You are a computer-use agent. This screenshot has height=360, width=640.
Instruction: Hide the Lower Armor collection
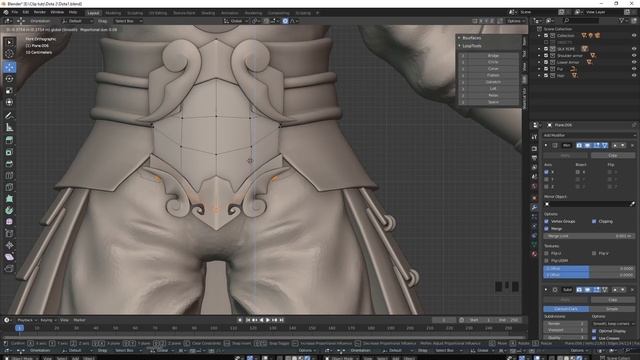tap(634, 62)
